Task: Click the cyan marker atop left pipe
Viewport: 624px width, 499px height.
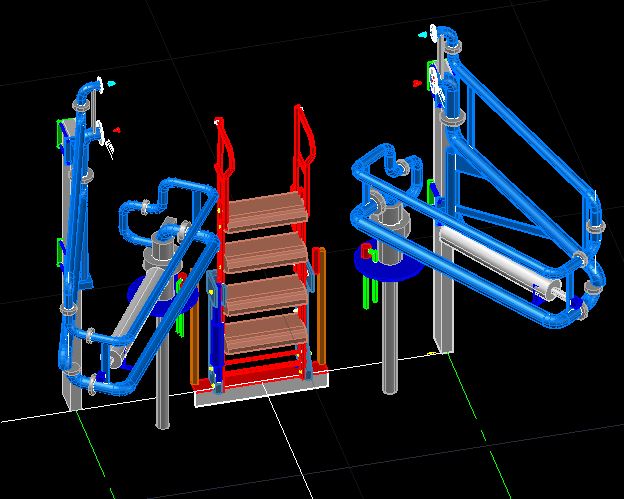Action: pos(112,83)
